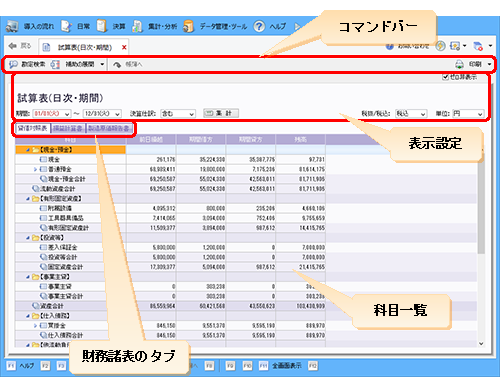Click the 勘定検索 search icon
This screenshot has width=500, height=377.
(13, 64)
